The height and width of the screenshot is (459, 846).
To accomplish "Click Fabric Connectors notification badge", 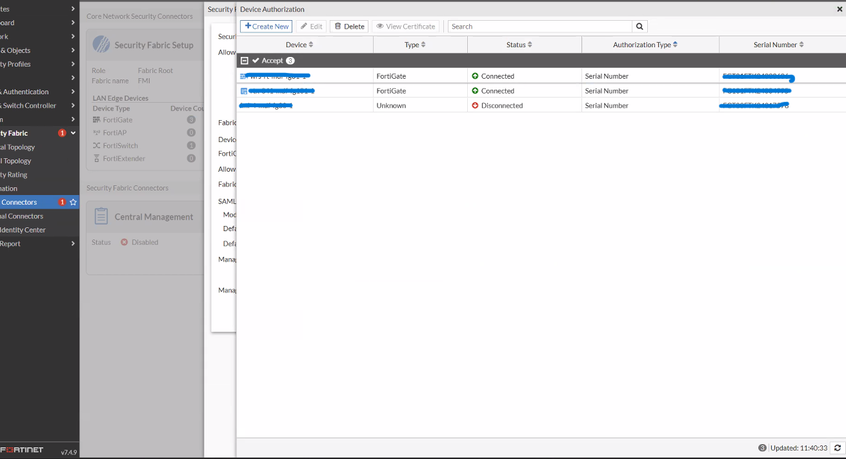I will 62,202.
